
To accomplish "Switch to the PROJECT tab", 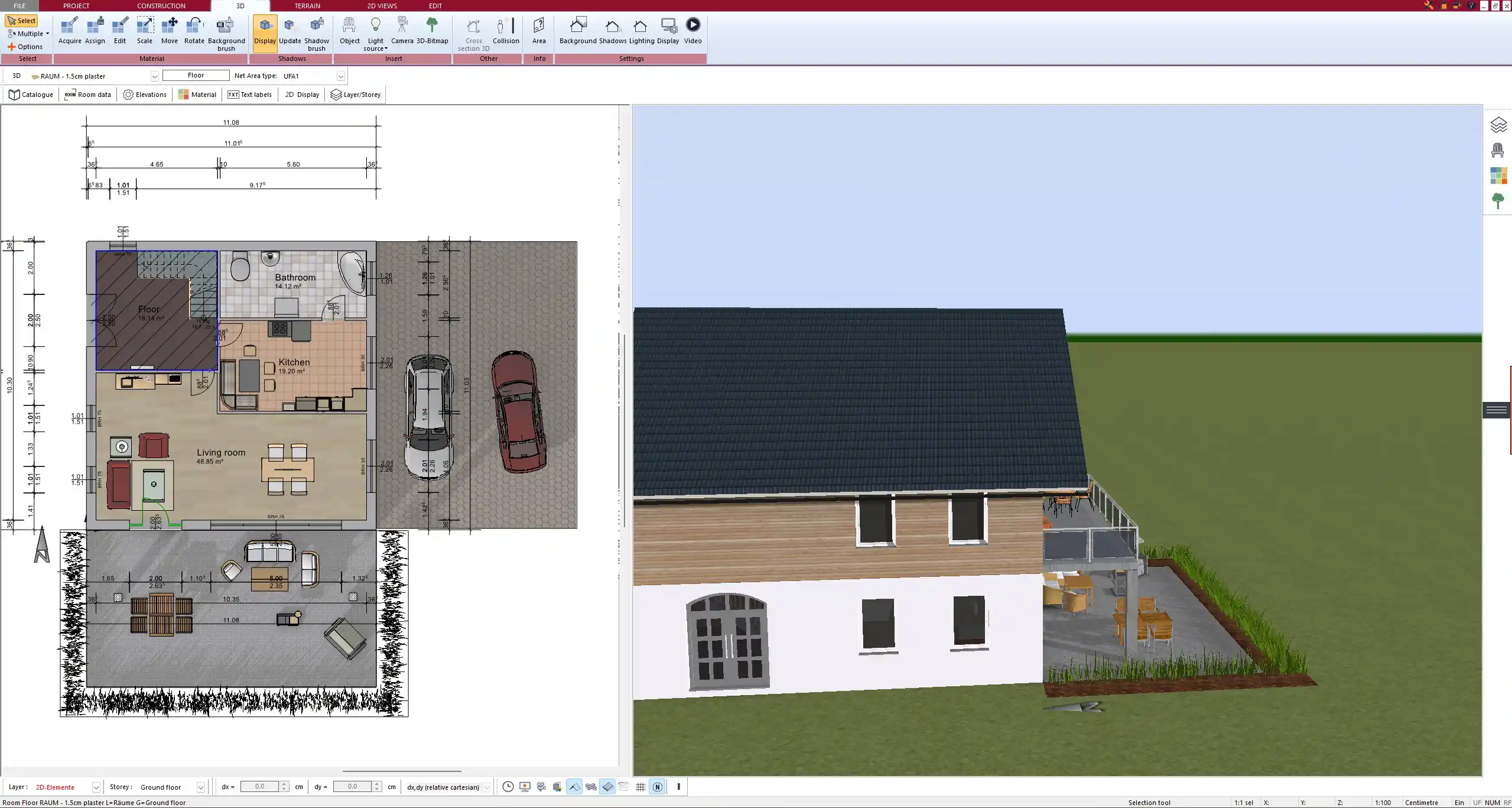I will point(76,5).
